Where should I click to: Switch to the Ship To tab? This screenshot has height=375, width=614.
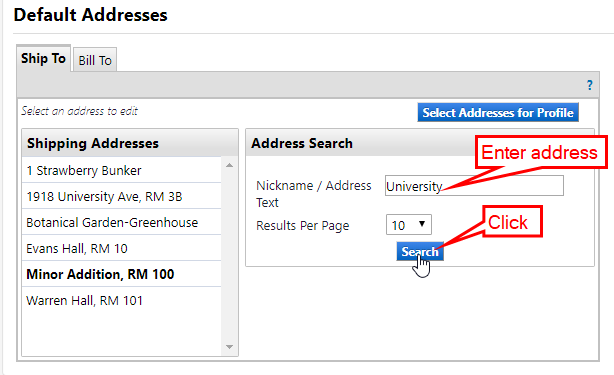tap(43, 58)
